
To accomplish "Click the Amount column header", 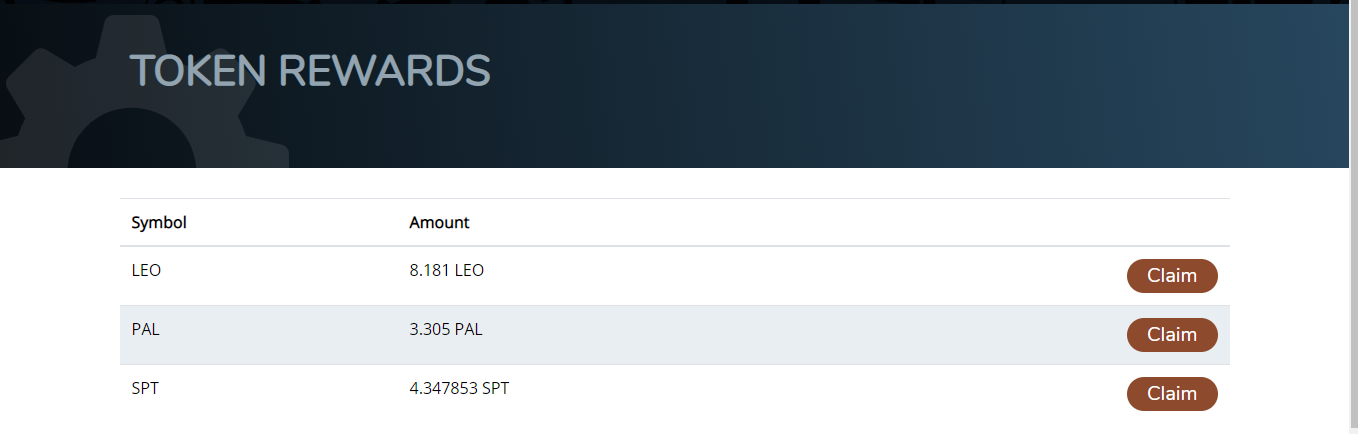I will (439, 222).
